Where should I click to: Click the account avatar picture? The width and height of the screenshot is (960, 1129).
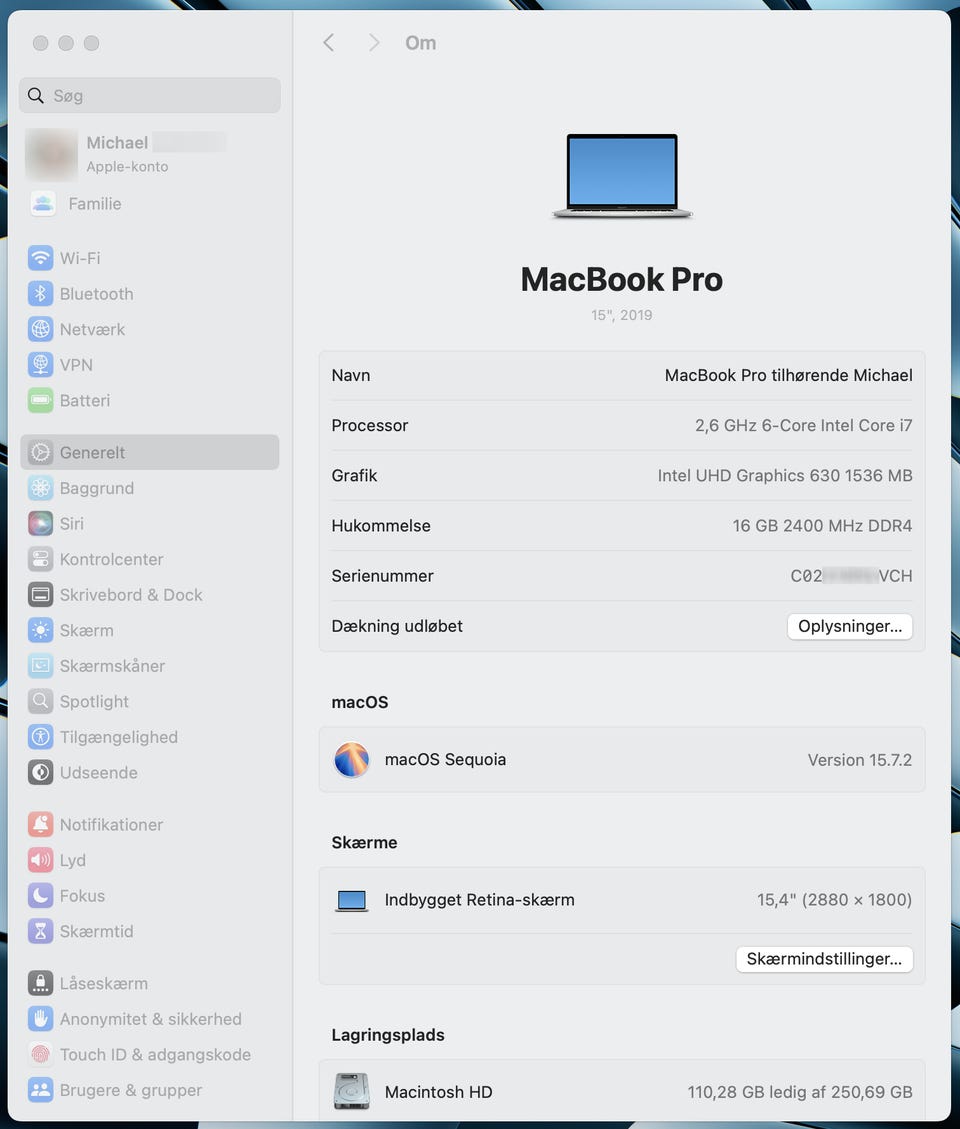pyautogui.click(x=51, y=154)
